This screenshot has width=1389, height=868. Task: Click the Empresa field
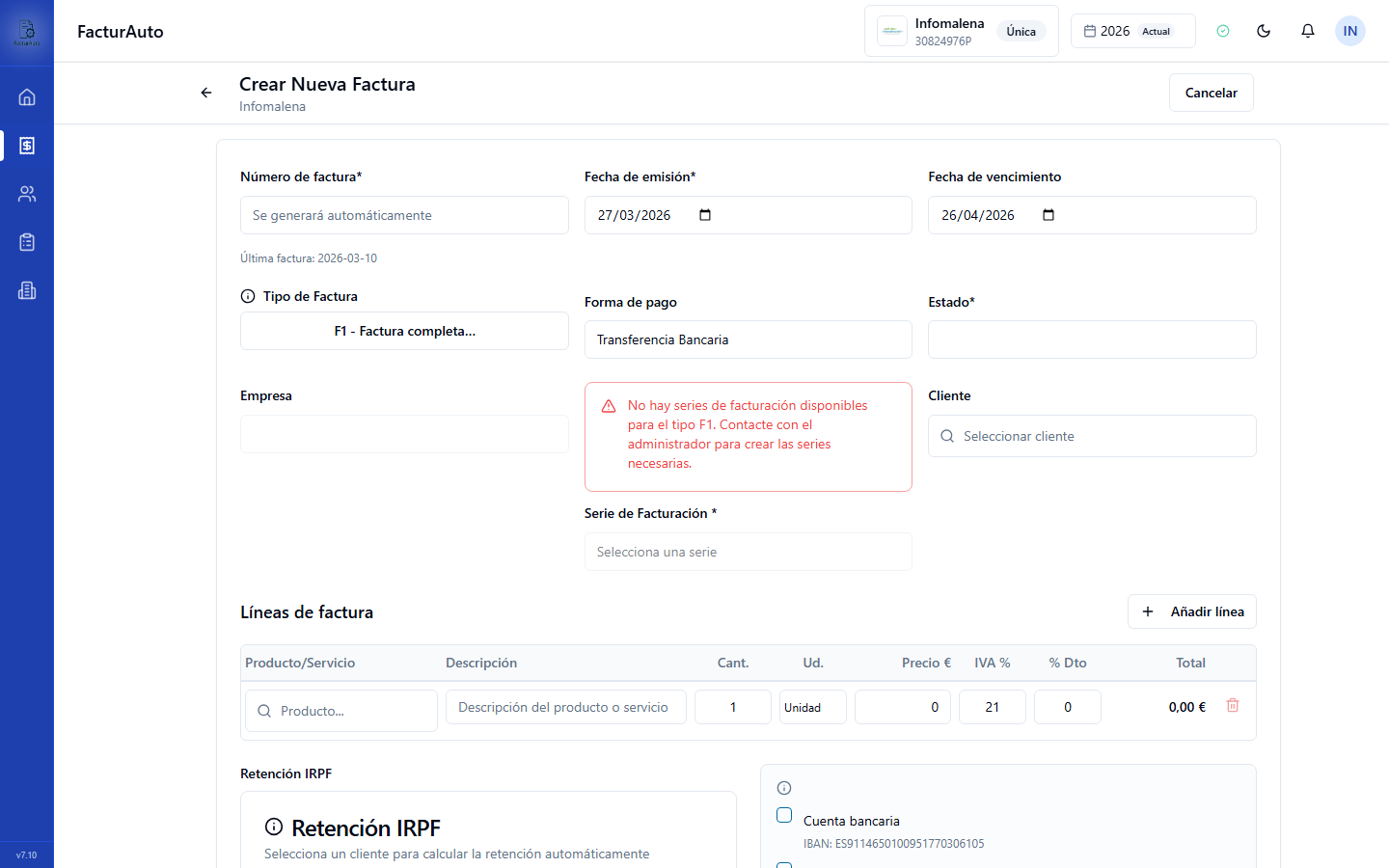click(x=404, y=434)
